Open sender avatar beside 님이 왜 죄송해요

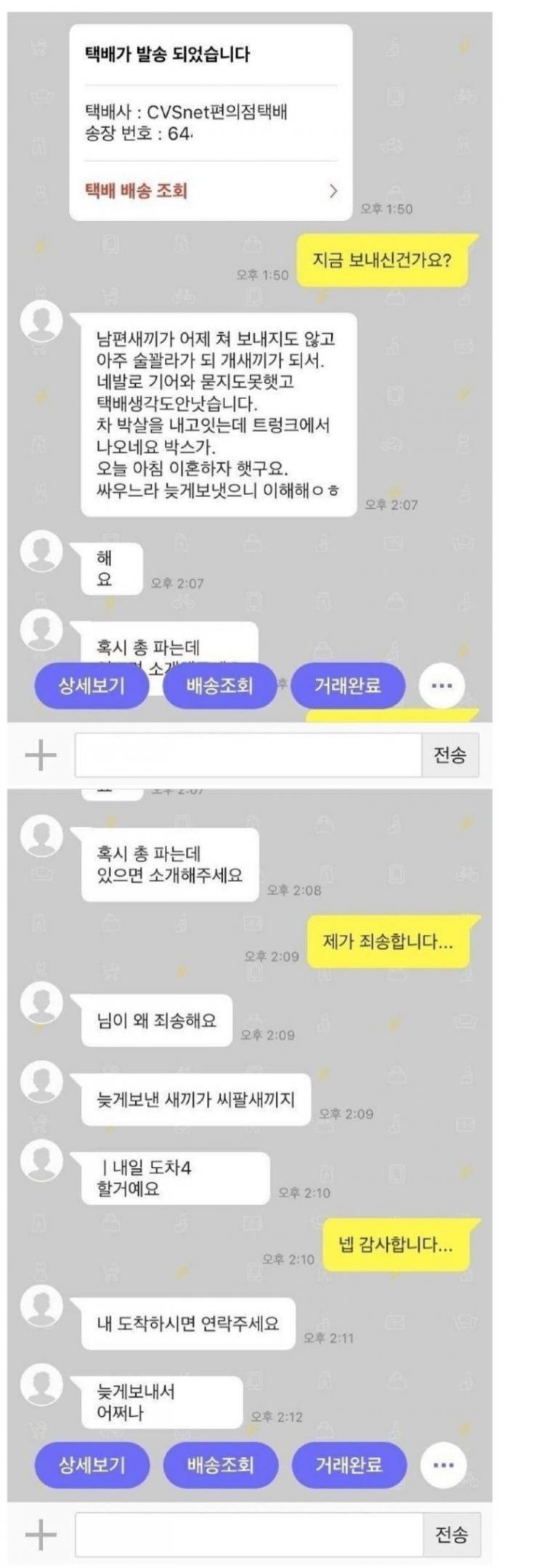(41, 1002)
